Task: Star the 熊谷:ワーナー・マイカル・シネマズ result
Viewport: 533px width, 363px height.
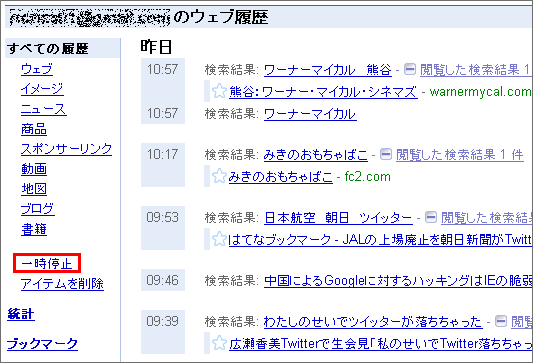Action: (x=219, y=91)
